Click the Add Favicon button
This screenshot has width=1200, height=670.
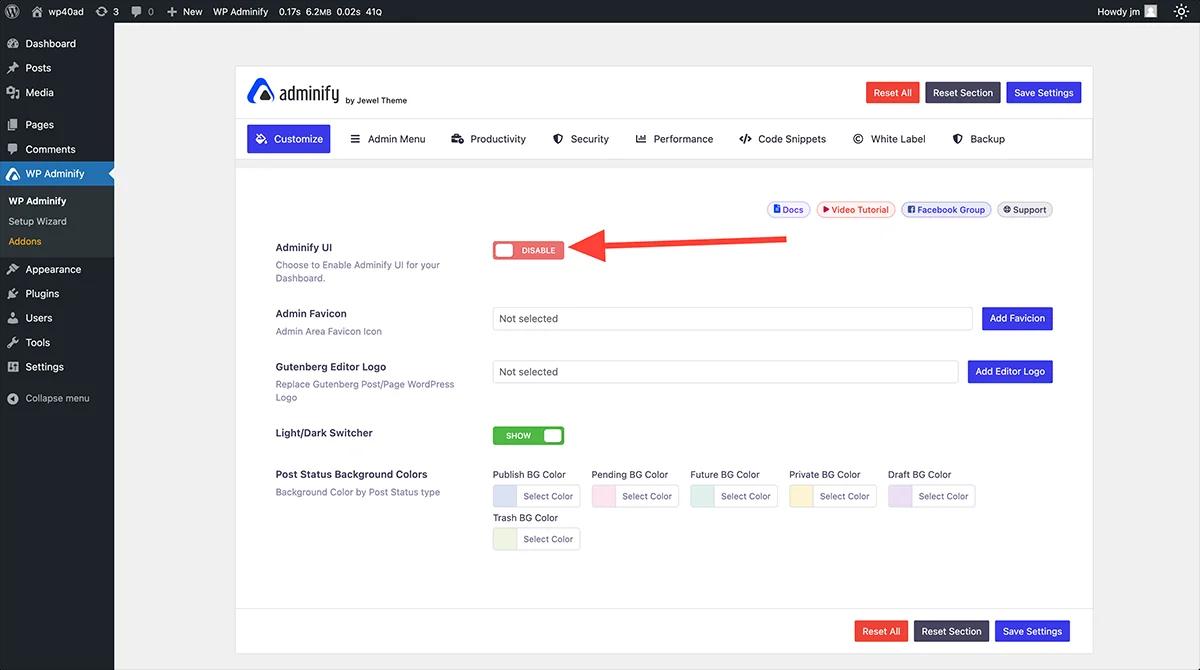(1017, 318)
